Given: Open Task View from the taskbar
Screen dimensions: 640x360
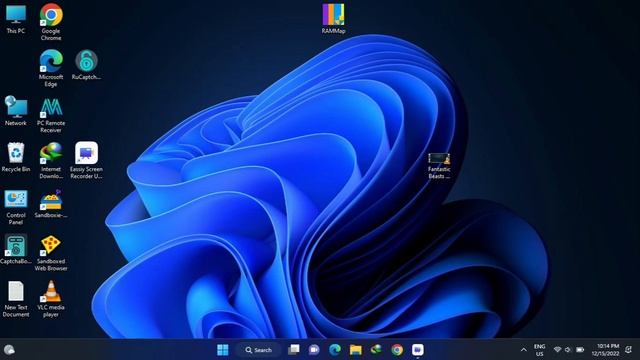Looking at the screenshot, I should point(293,350).
